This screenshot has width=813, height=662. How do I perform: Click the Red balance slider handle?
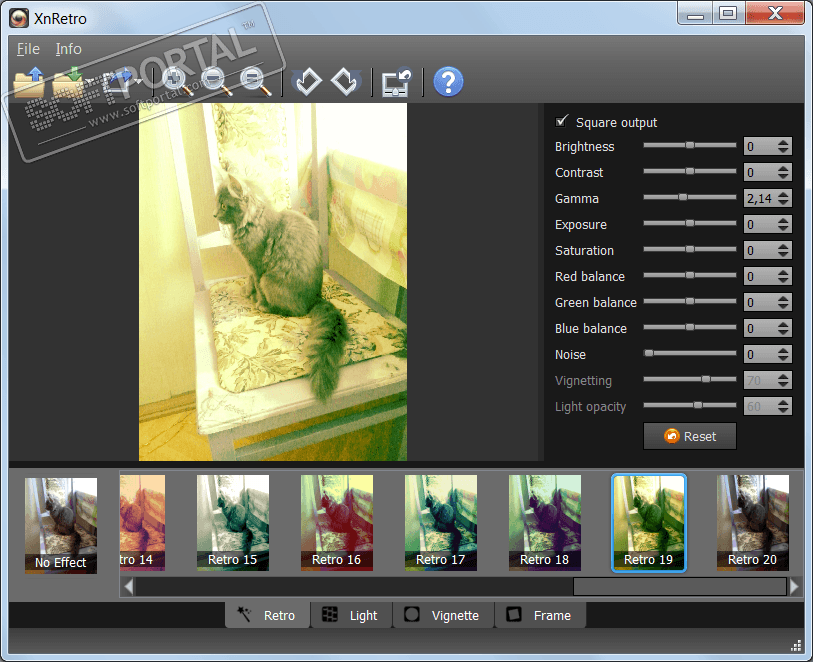(x=690, y=275)
